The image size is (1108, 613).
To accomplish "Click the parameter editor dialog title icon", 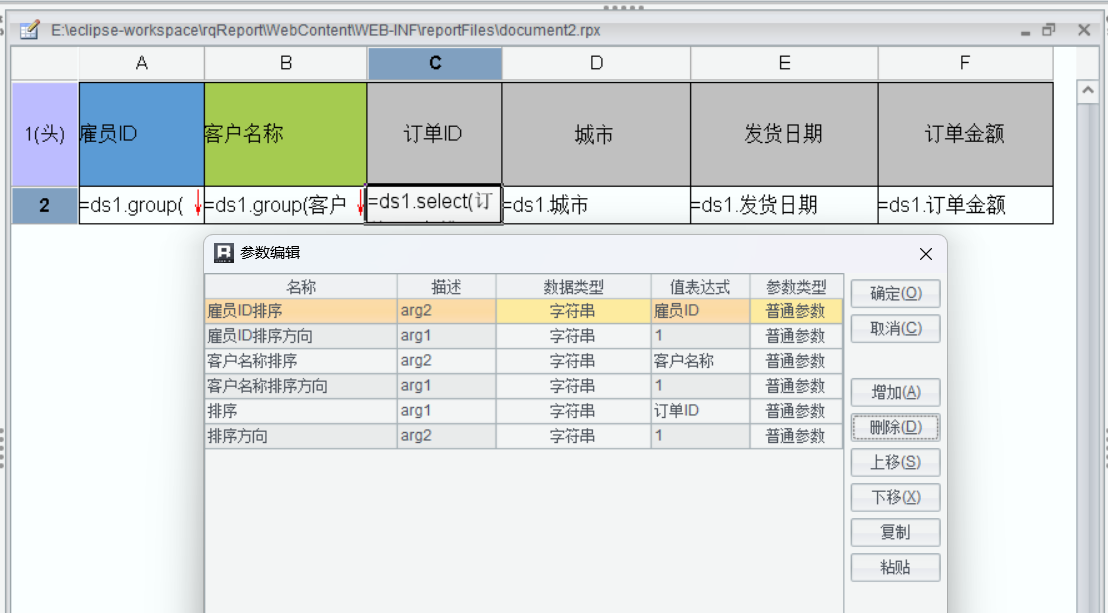I will pyautogui.click(x=224, y=253).
